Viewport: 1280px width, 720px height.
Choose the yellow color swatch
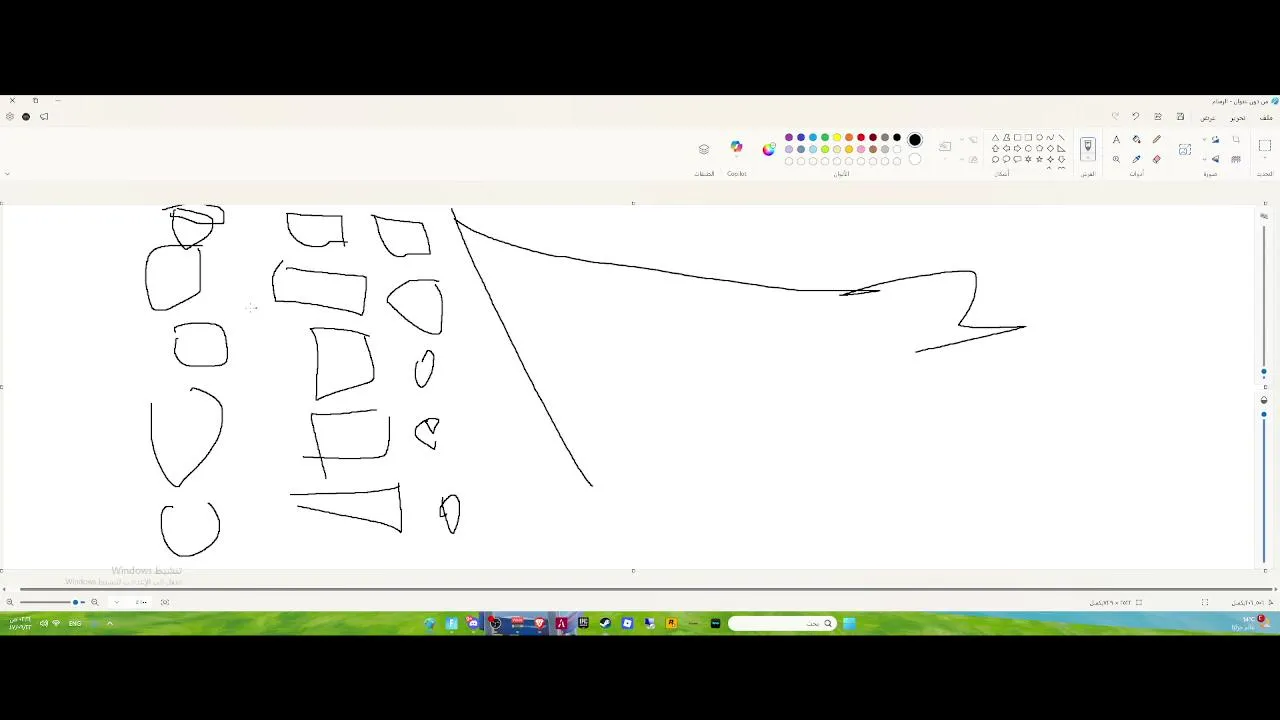(837, 138)
